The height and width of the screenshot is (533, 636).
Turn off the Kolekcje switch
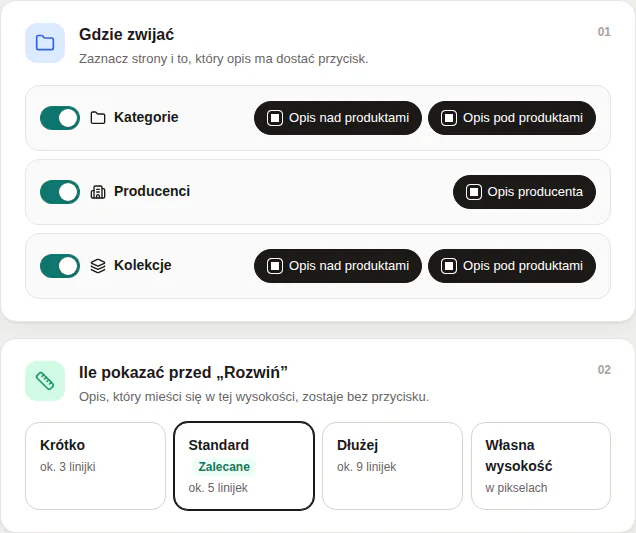point(60,266)
